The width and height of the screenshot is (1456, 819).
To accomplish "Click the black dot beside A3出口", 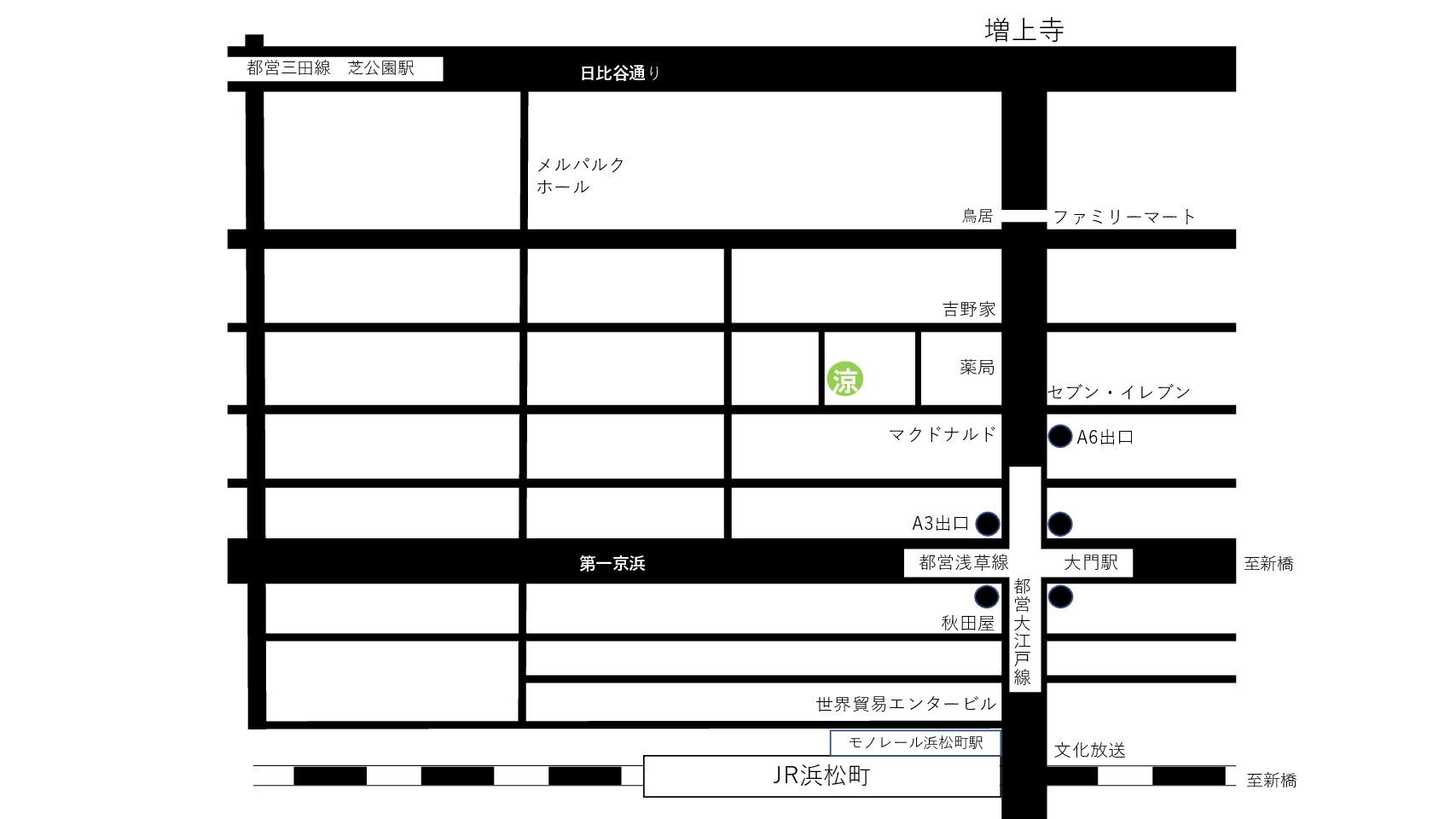I will [x=987, y=524].
